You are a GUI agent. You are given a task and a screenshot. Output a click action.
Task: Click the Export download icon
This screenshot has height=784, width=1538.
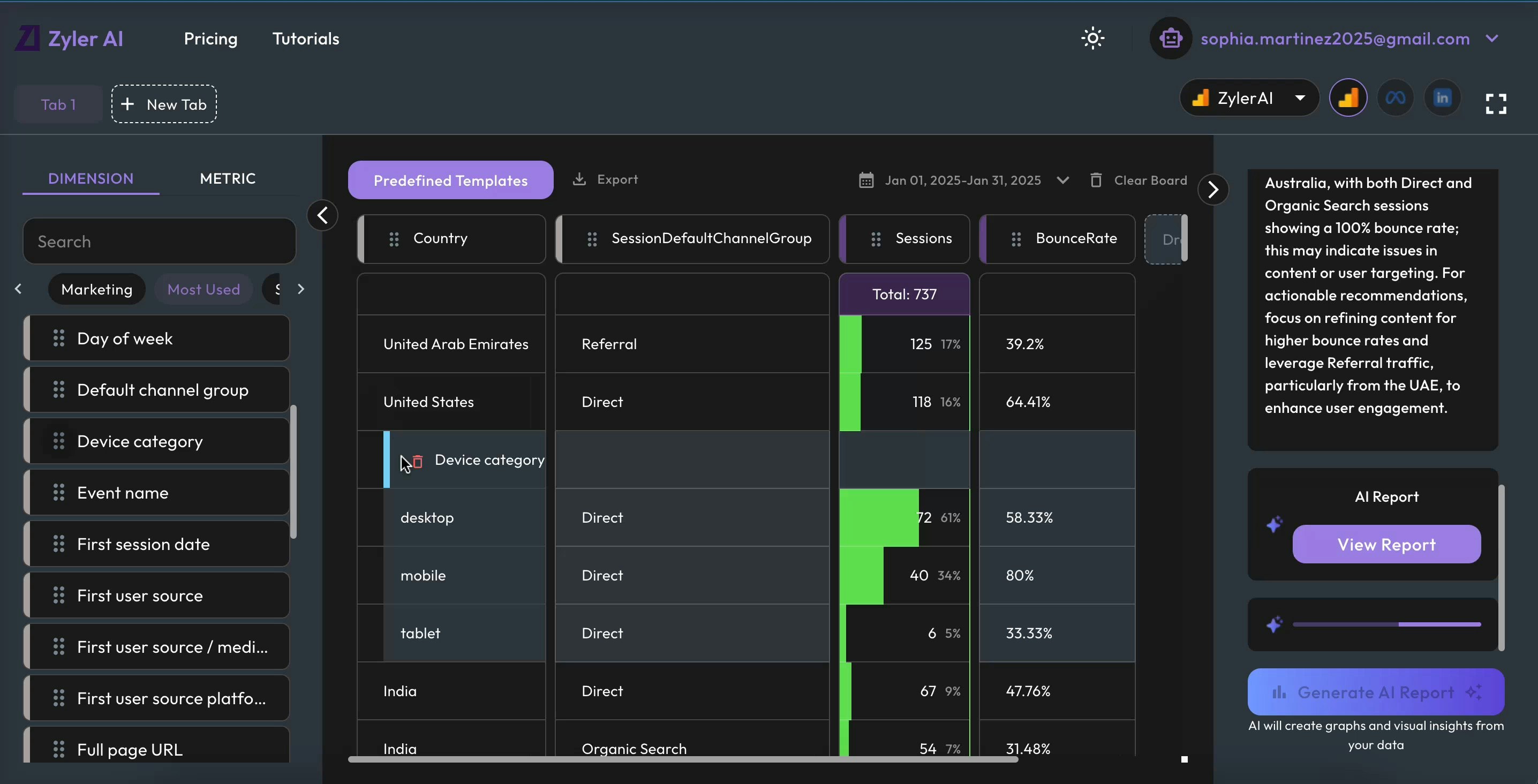coord(578,179)
